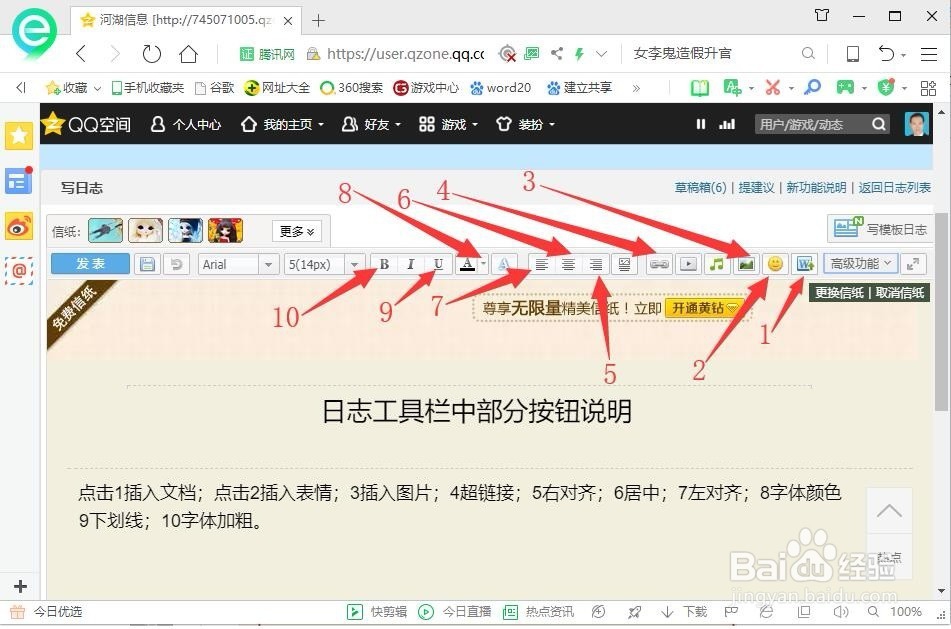The width and height of the screenshot is (951, 629).
Task: Insert a Word document with the W icon
Action: 805,264
